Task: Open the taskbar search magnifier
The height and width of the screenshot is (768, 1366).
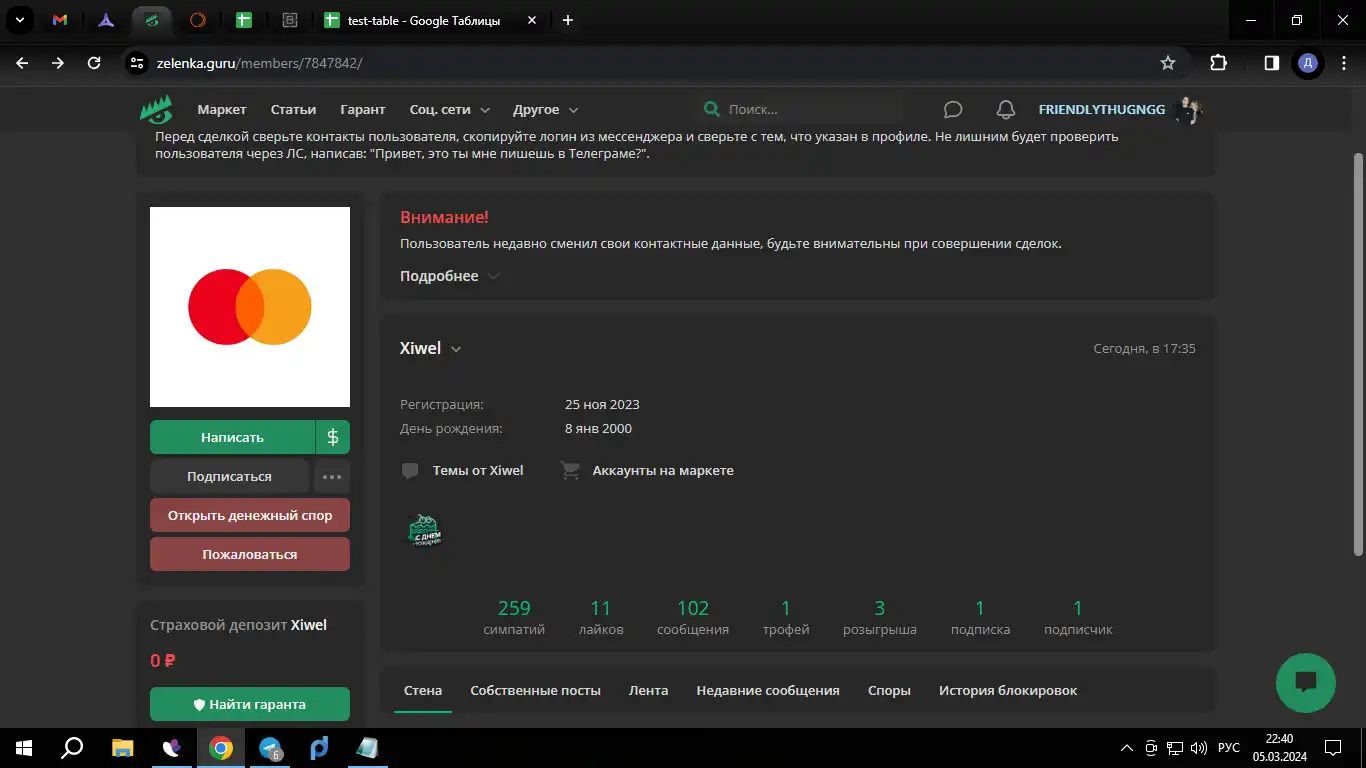Action: point(72,748)
